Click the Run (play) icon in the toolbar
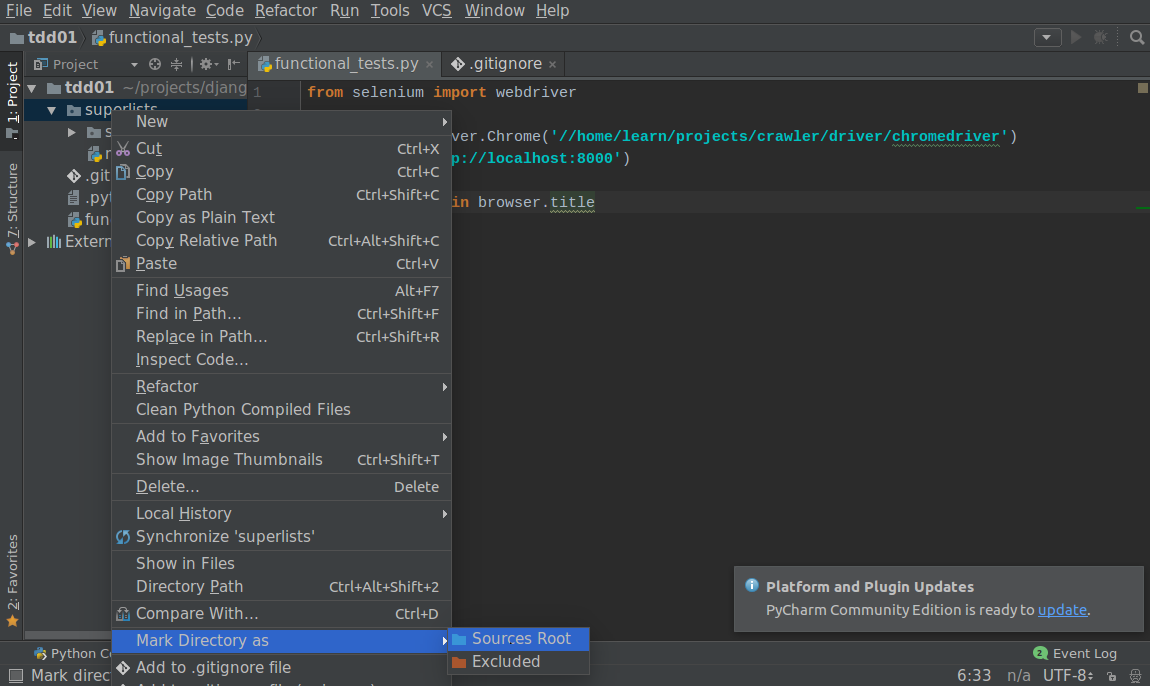Screen dimensions: 1150x686 coord(1075,36)
